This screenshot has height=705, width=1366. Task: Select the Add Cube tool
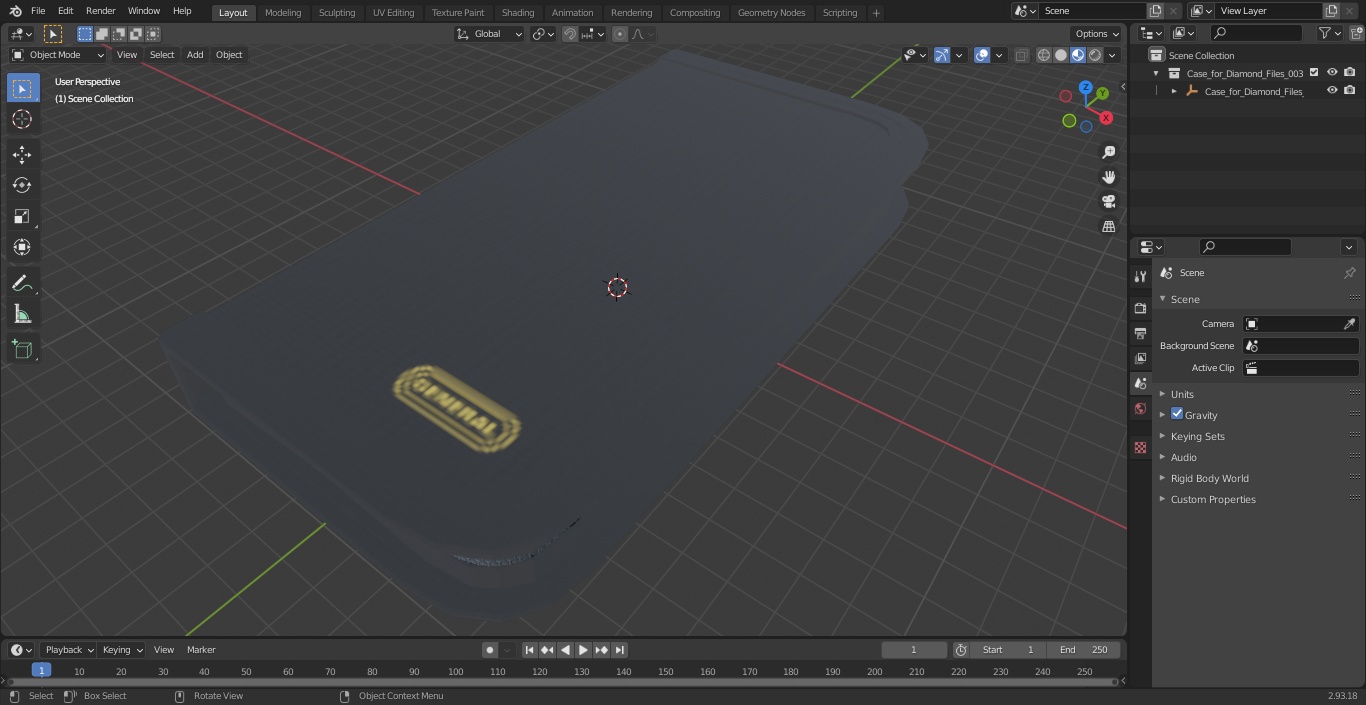point(23,351)
